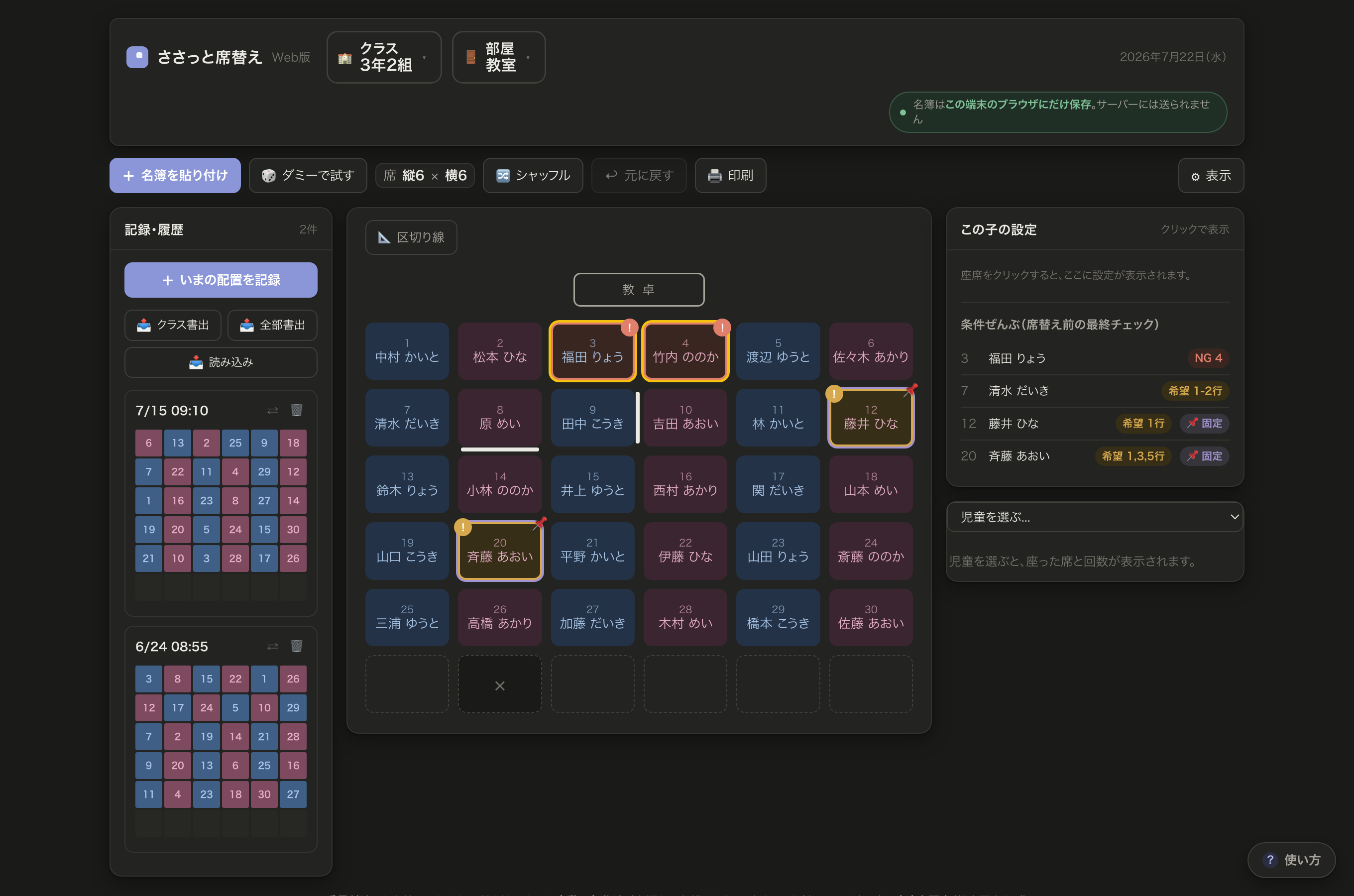Select seat 11 林 かいと
Image resolution: width=1354 pixels, height=896 pixels.
778,418
